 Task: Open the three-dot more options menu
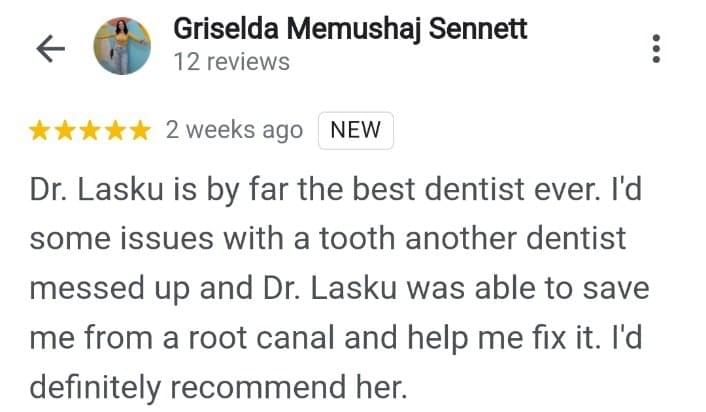point(656,48)
